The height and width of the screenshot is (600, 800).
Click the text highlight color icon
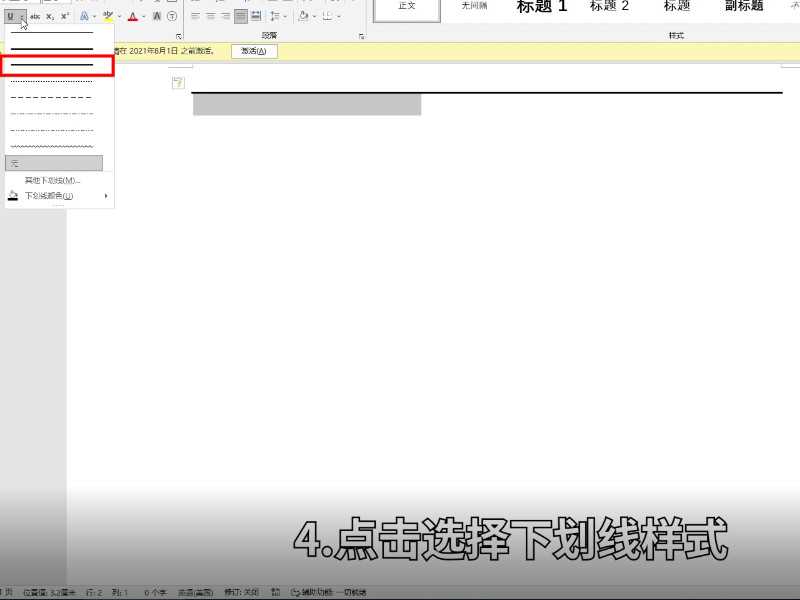coord(106,15)
